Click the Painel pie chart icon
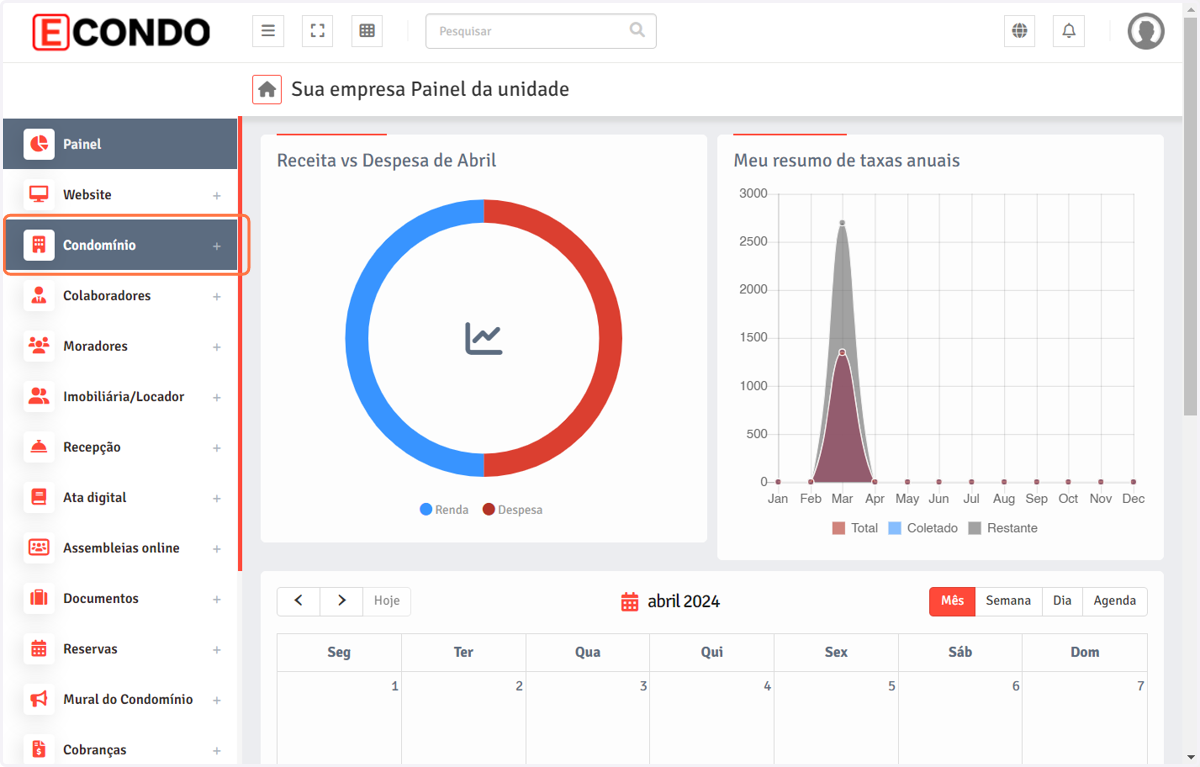1200x767 pixels. [x=39, y=144]
